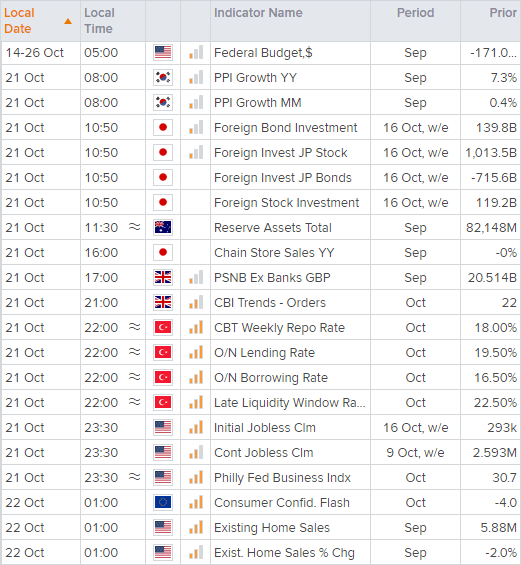The height and width of the screenshot is (565, 521).
Task: Click importance bars icon for Existing Home Sales
Action: (196, 527)
